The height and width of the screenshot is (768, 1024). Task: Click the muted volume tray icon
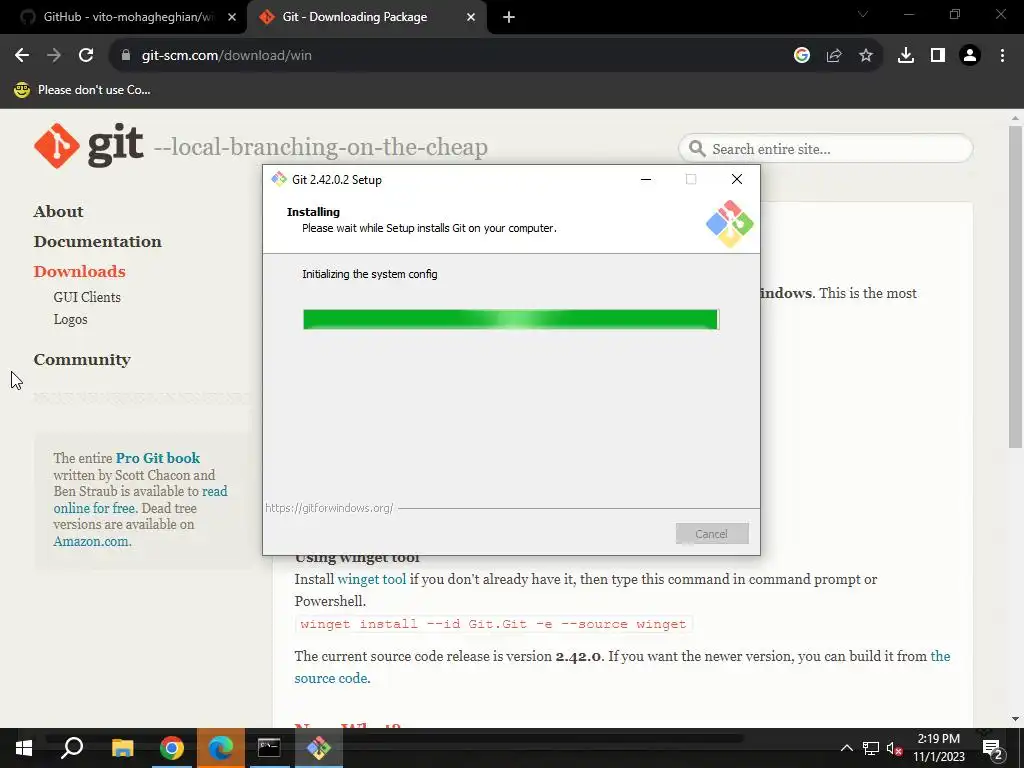pyautogui.click(x=894, y=748)
